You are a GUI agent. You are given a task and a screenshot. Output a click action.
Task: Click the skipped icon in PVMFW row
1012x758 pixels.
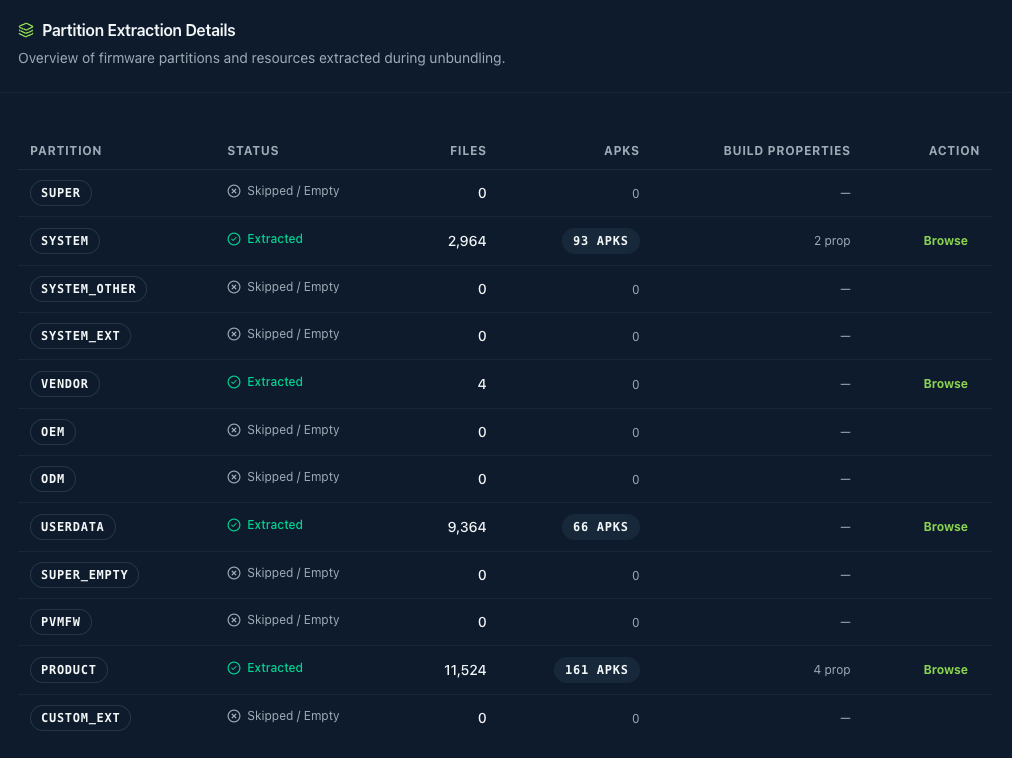point(234,620)
